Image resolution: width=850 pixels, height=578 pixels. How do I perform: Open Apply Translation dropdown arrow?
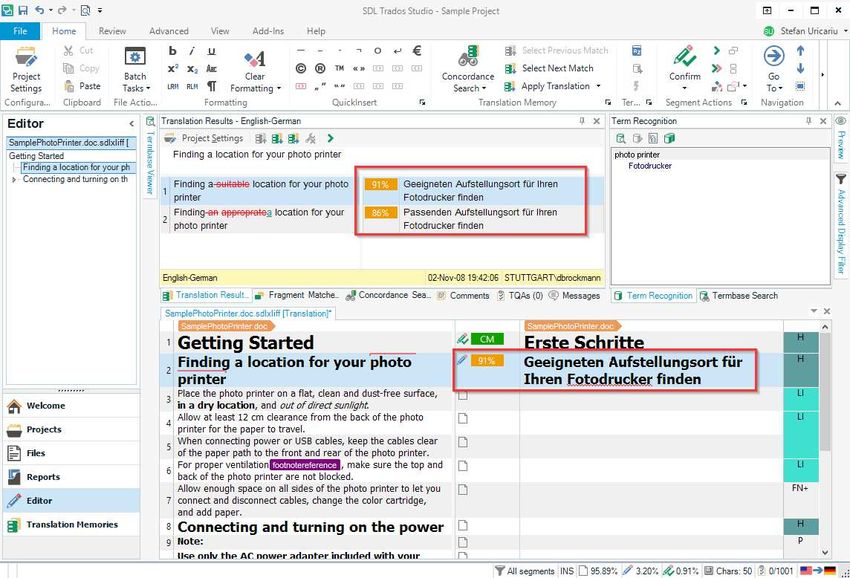click(x=598, y=86)
